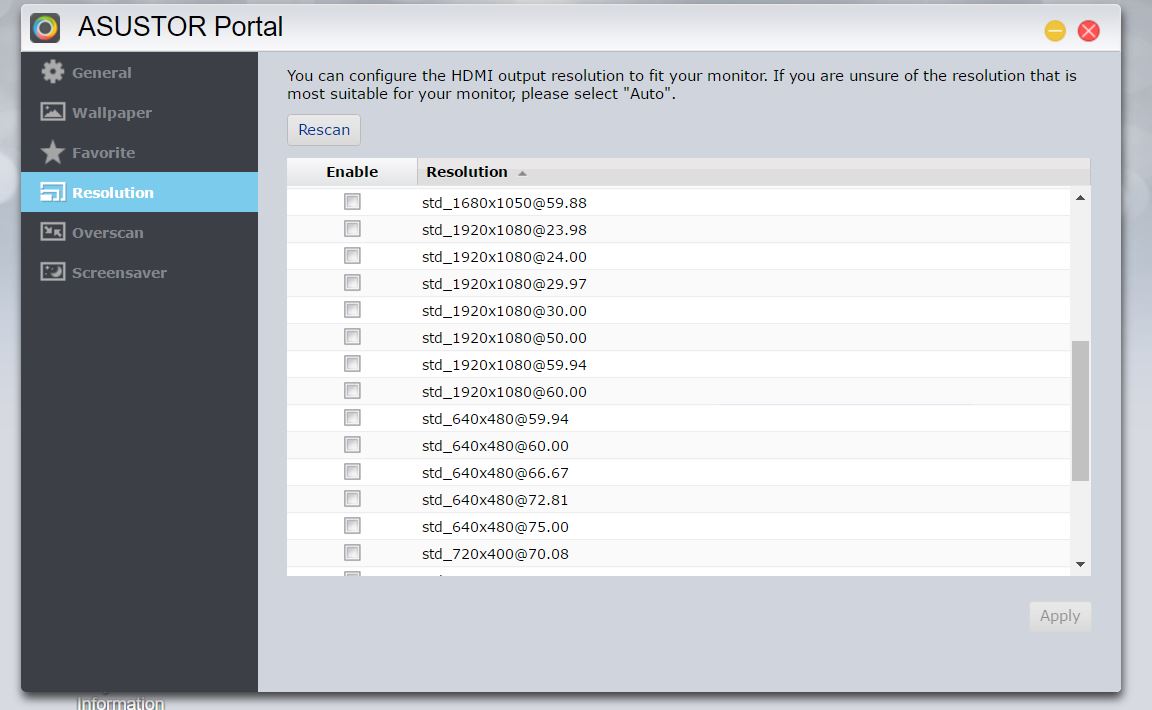Image resolution: width=1152 pixels, height=710 pixels.
Task: Check the std_640x480@72.81 box
Action: 353,498
